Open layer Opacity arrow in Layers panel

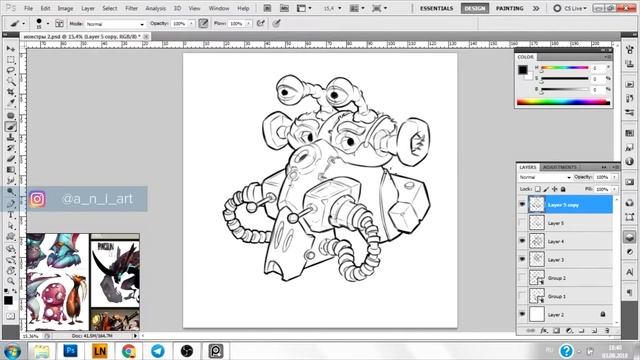pos(614,177)
